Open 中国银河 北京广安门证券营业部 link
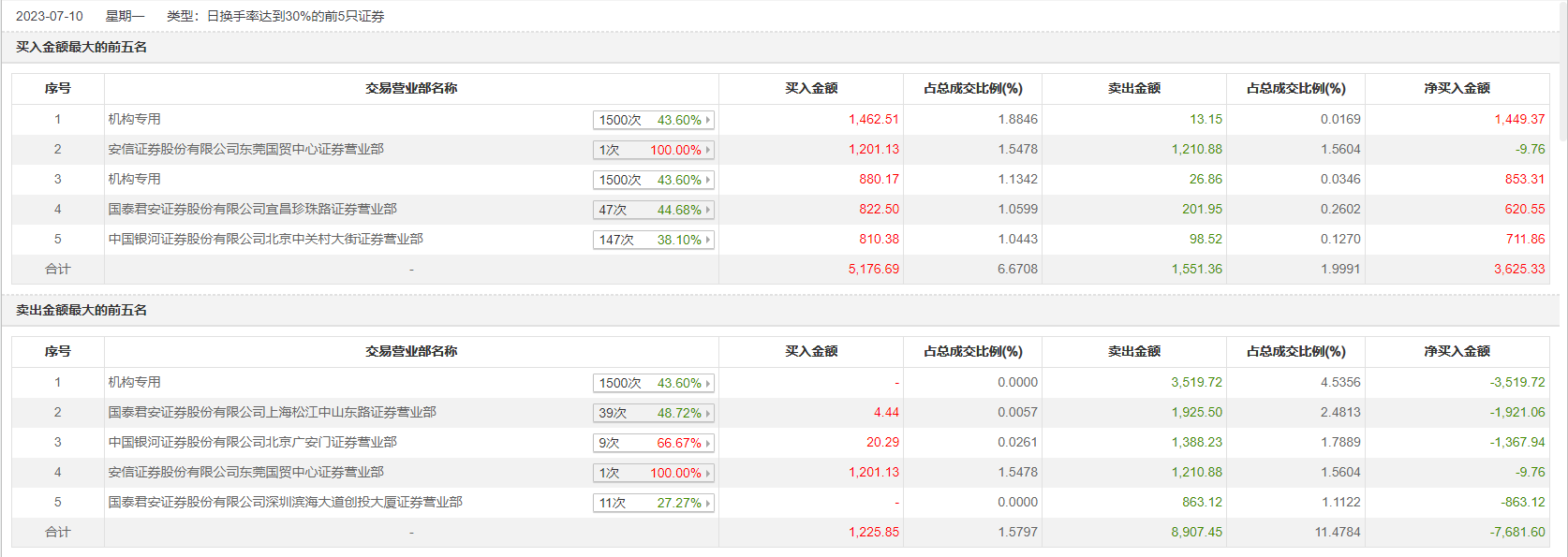This screenshot has width=1568, height=557. 252,442
